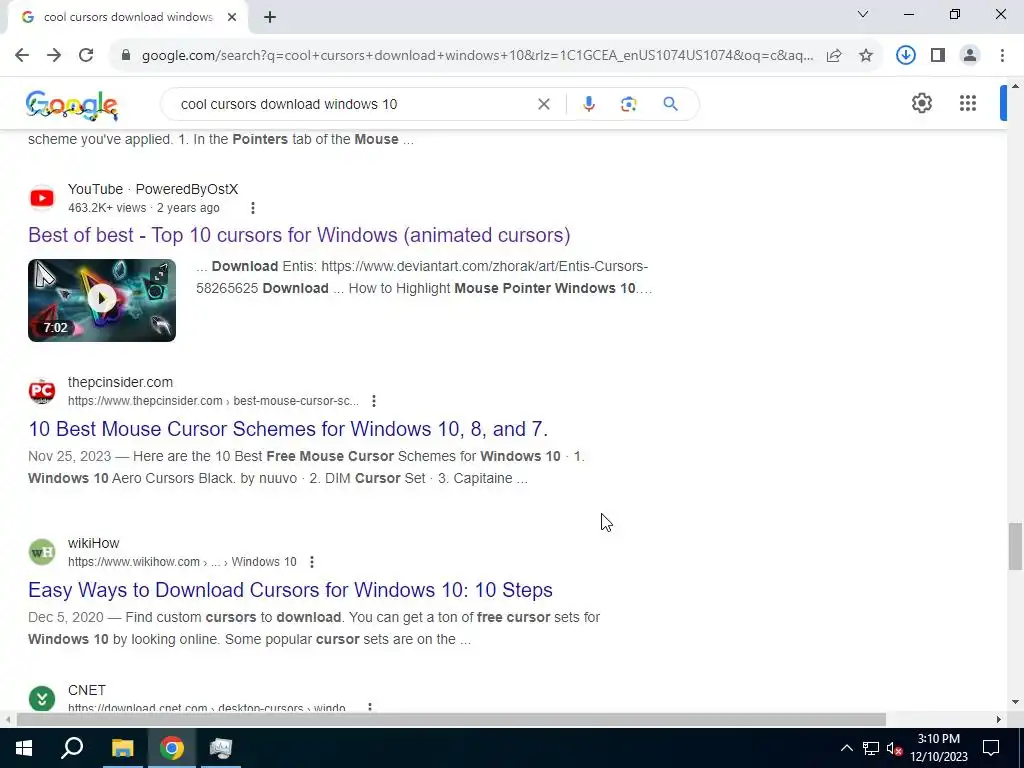Viewport: 1024px width, 768px height.
Task: Open the Windows Start menu
Action: pos(24,748)
